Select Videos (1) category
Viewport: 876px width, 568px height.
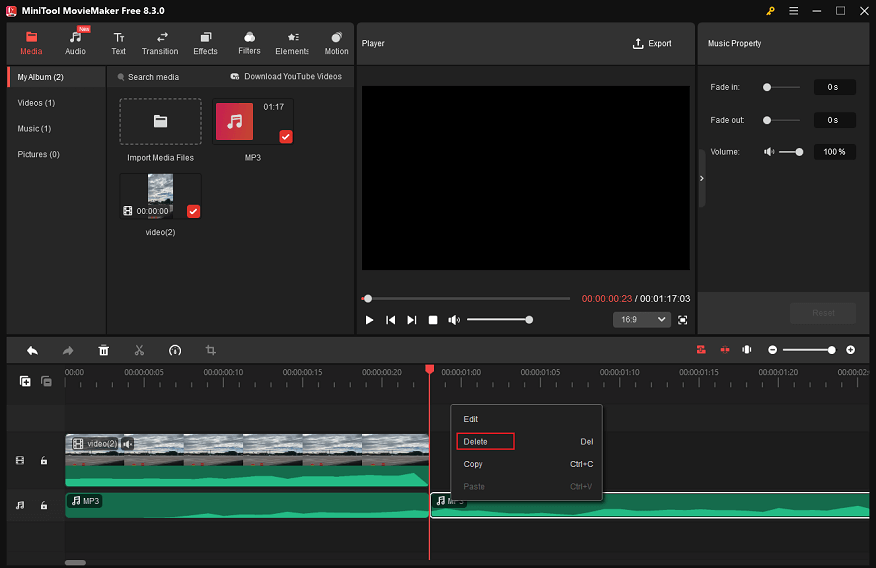pos(36,103)
